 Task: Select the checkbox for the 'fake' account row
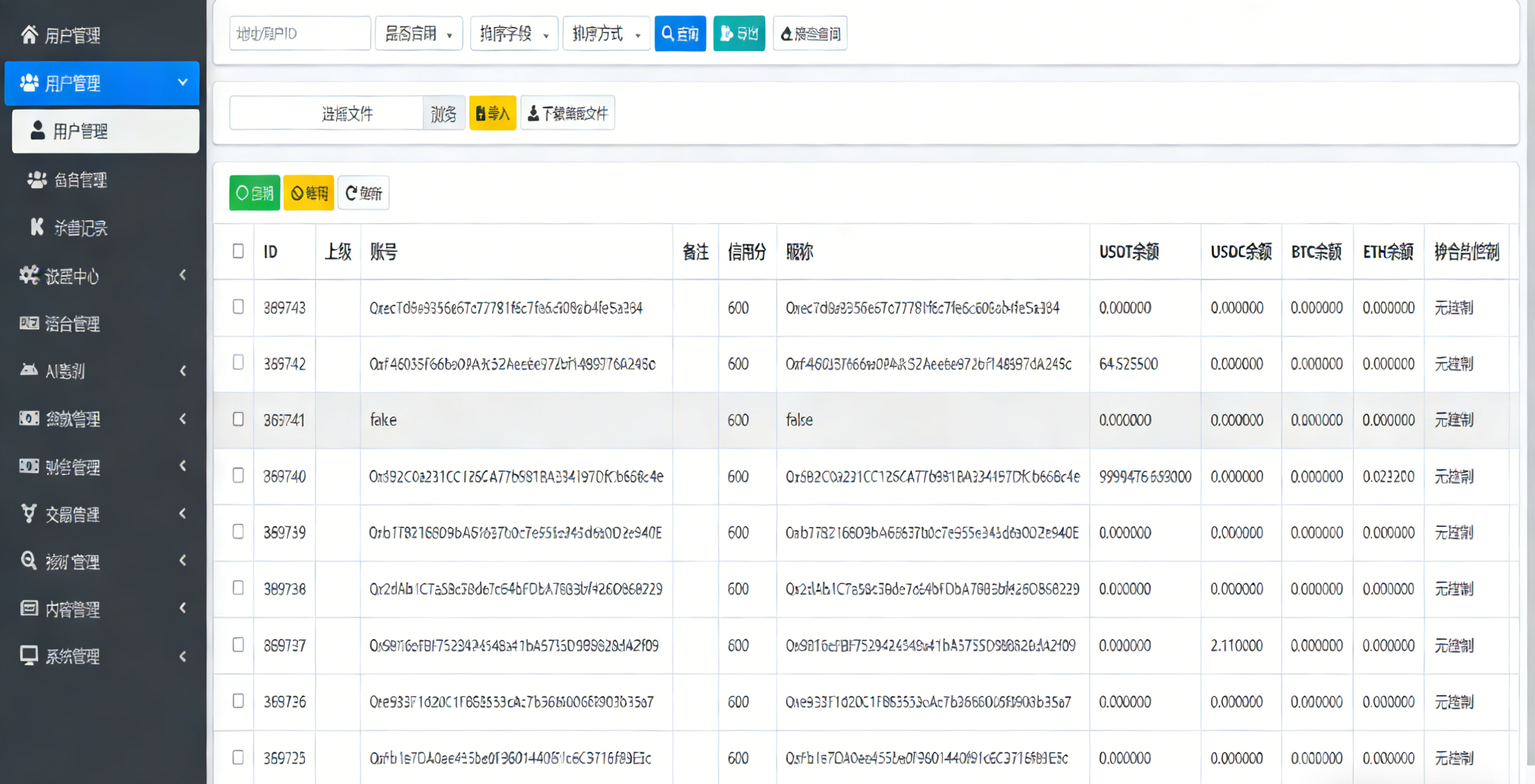[x=238, y=419]
